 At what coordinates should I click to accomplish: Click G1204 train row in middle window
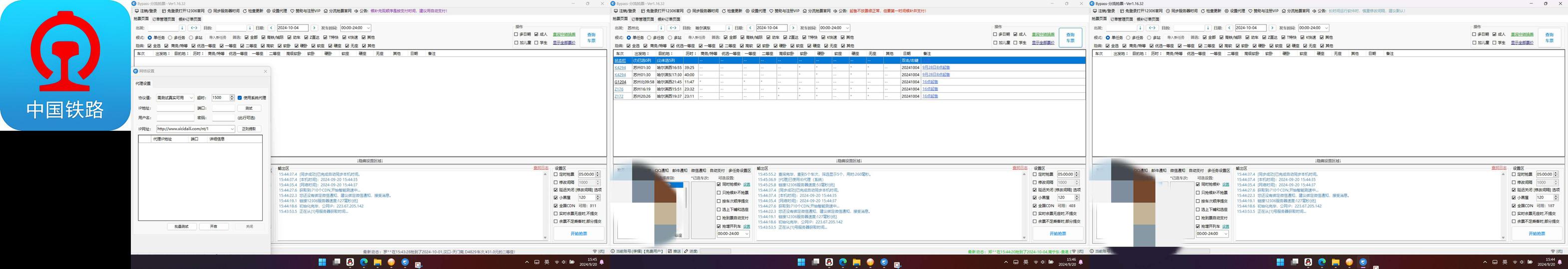(849, 81)
